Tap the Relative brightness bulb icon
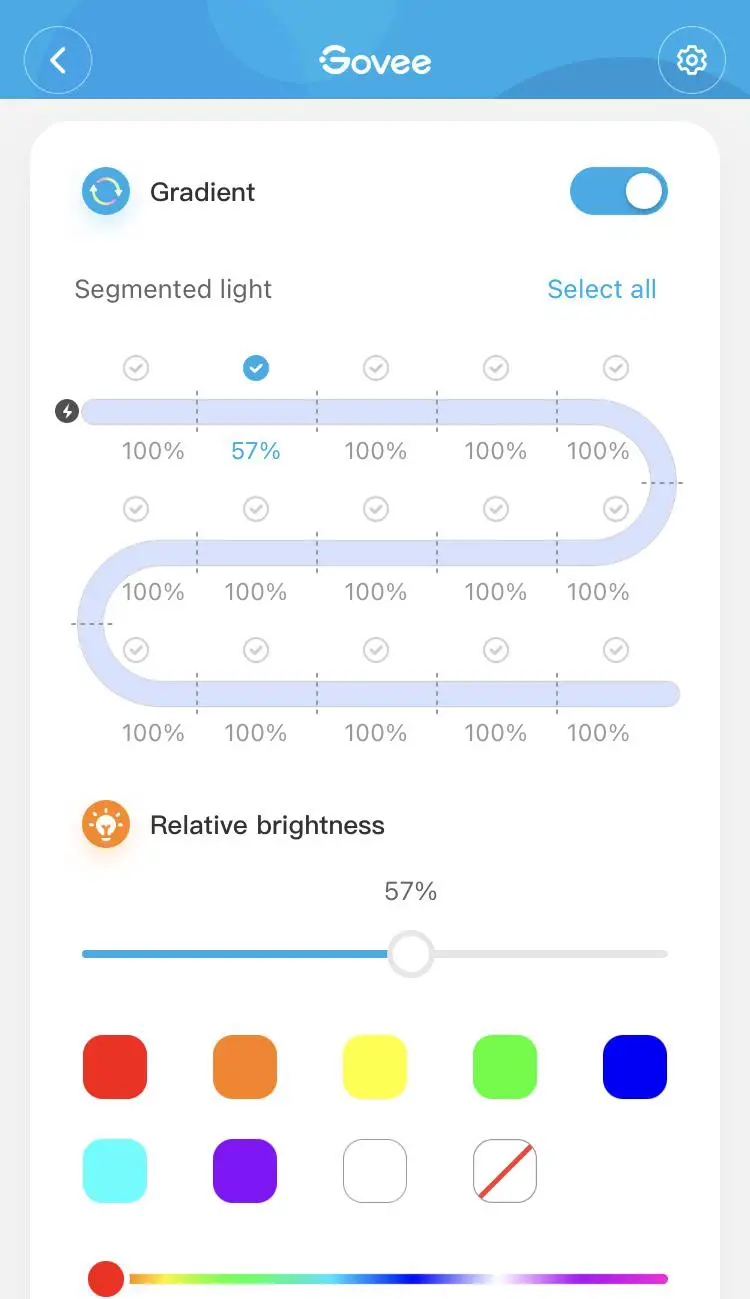This screenshot has height=1299, width=750. [106, 825]
